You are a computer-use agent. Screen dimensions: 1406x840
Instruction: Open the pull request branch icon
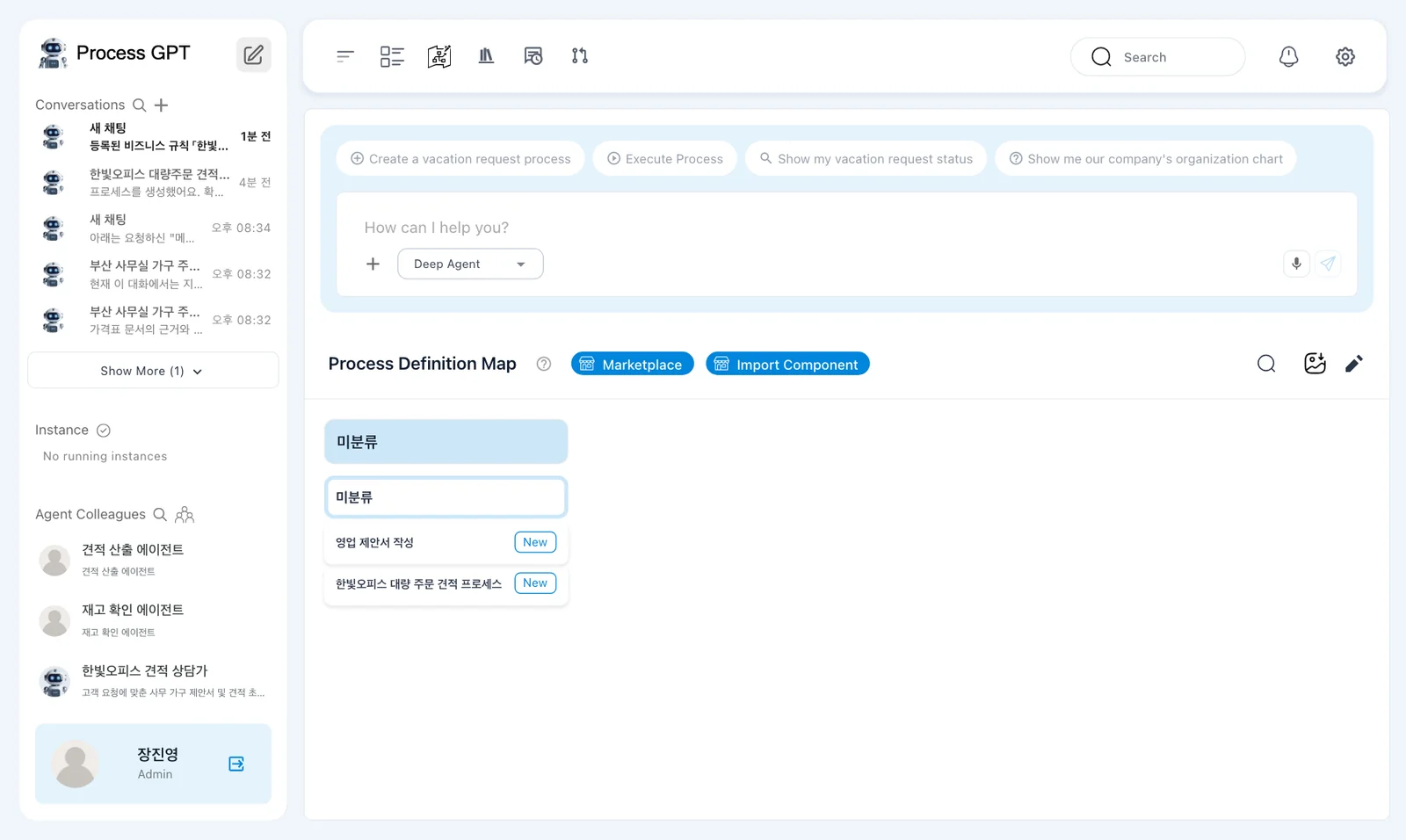pos(580,56)
